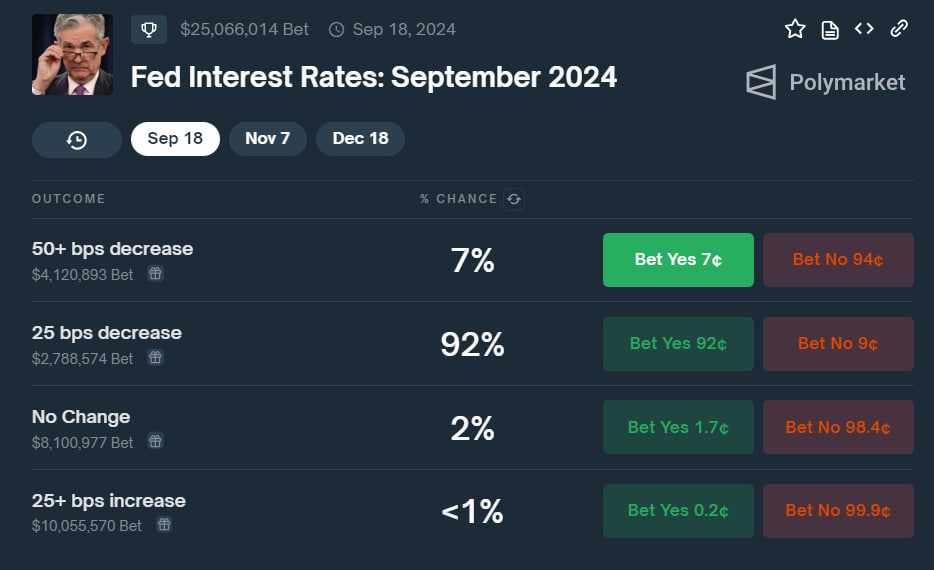The width and height of the screenshot is (934, 570).
Task: Click the refresh icon beside % Chance
Action: (514, 199)
